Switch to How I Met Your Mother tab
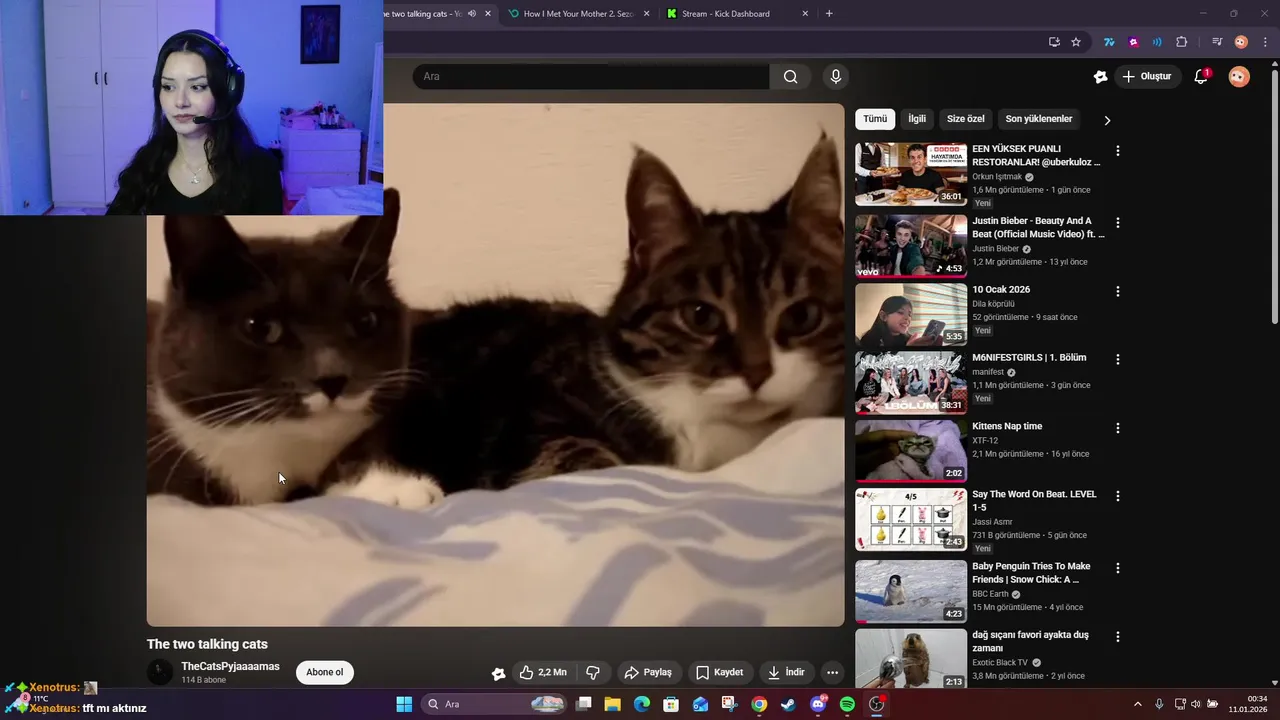 (576, 14)
